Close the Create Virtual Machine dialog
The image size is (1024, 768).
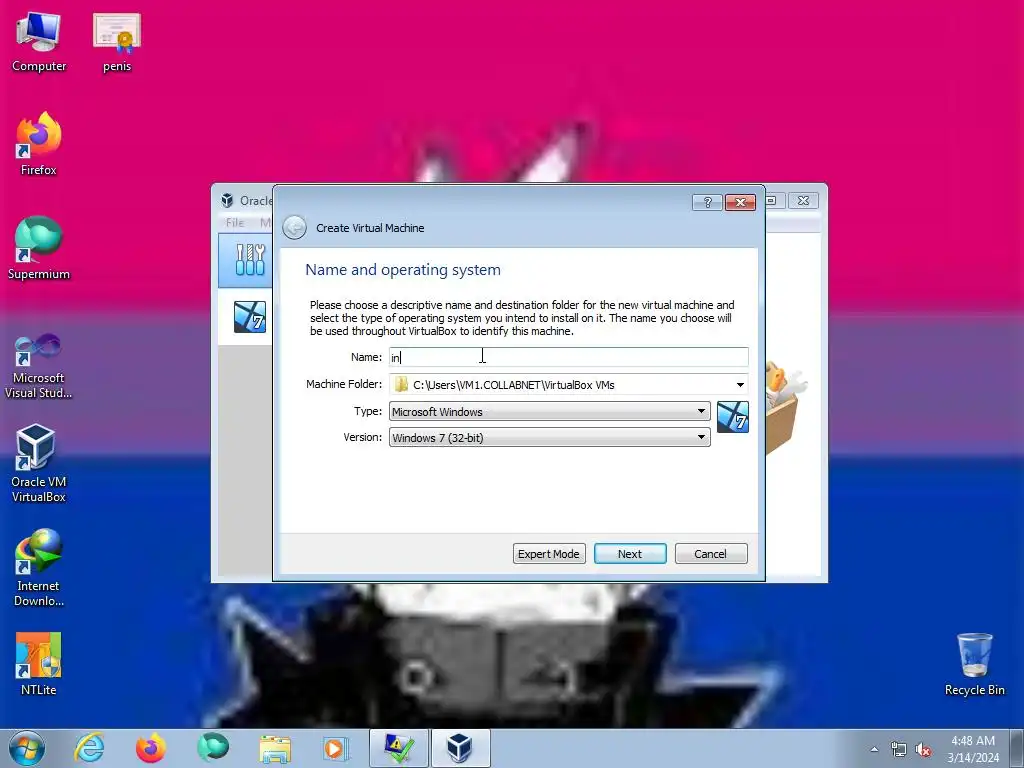coord(740,202)
